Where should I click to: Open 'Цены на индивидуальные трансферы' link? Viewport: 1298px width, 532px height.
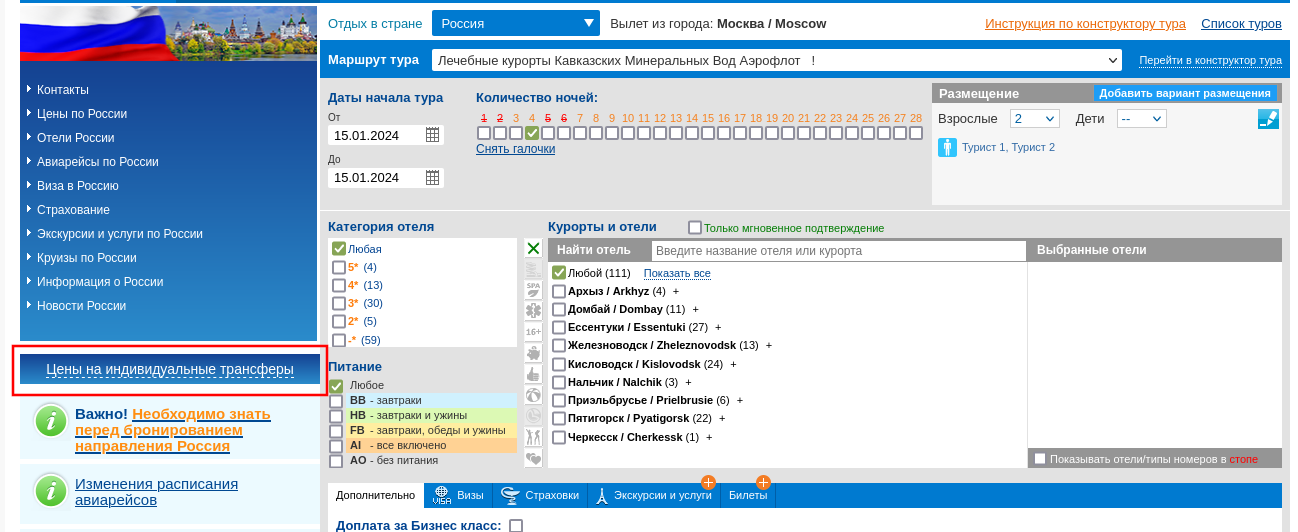pos(170,370)
